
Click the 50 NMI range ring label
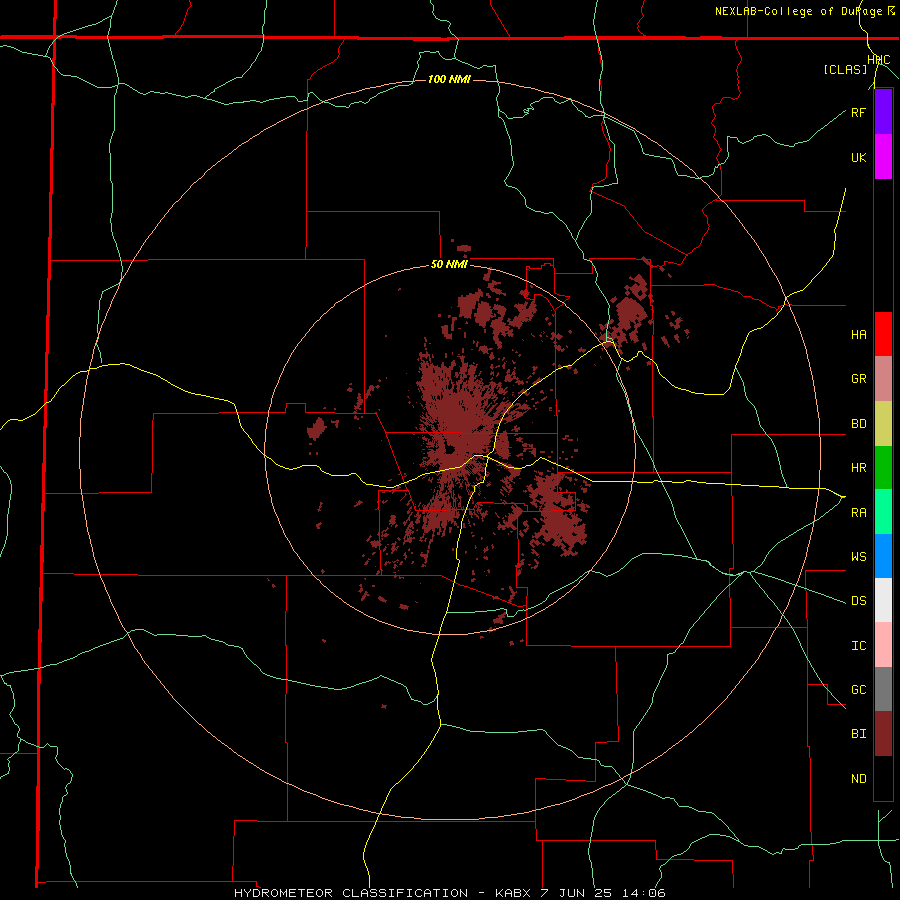(x=449, y=264)
